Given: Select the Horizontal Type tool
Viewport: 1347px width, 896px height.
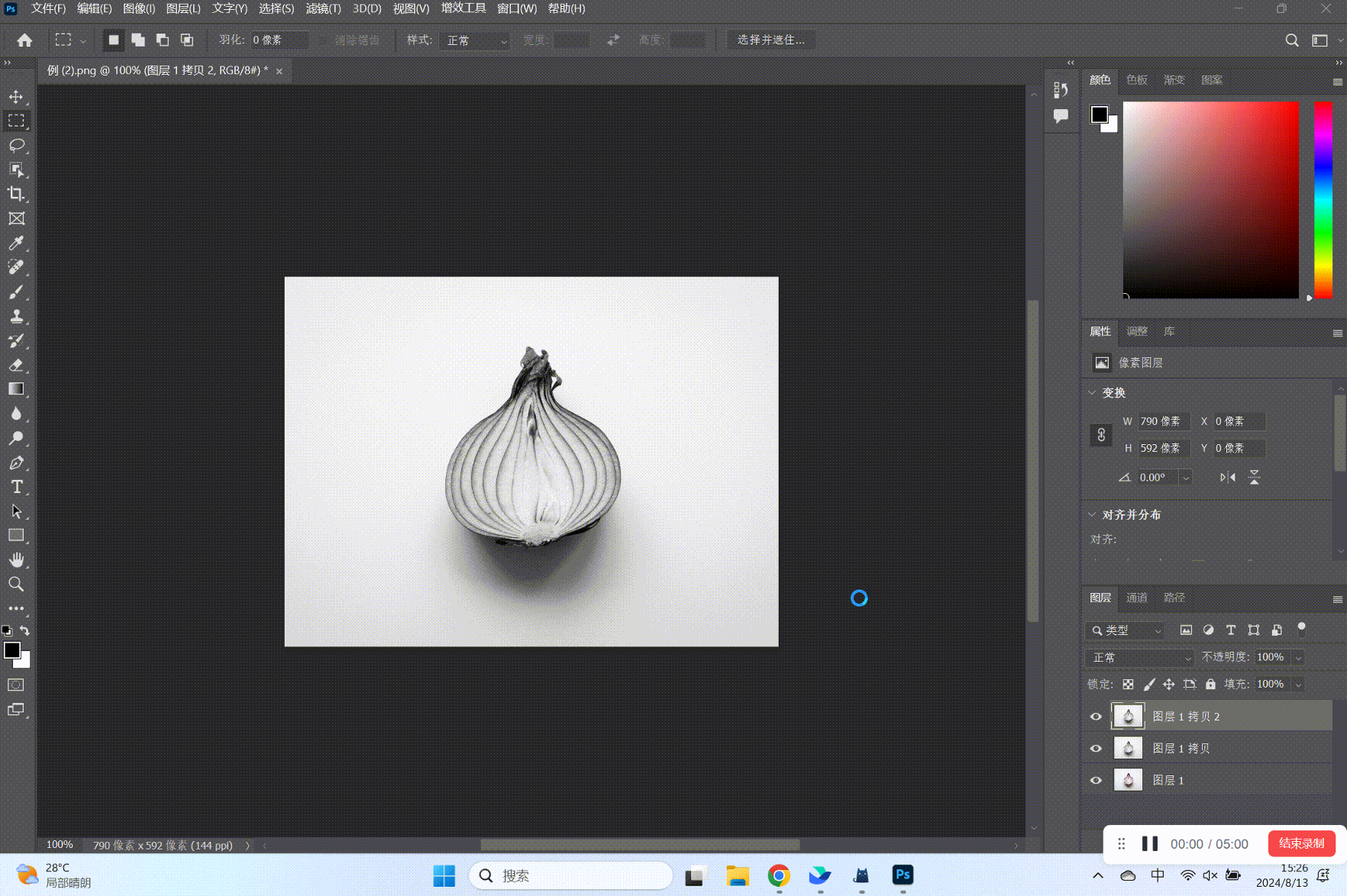Looking at the screenshot, I should tap(16, 487).
